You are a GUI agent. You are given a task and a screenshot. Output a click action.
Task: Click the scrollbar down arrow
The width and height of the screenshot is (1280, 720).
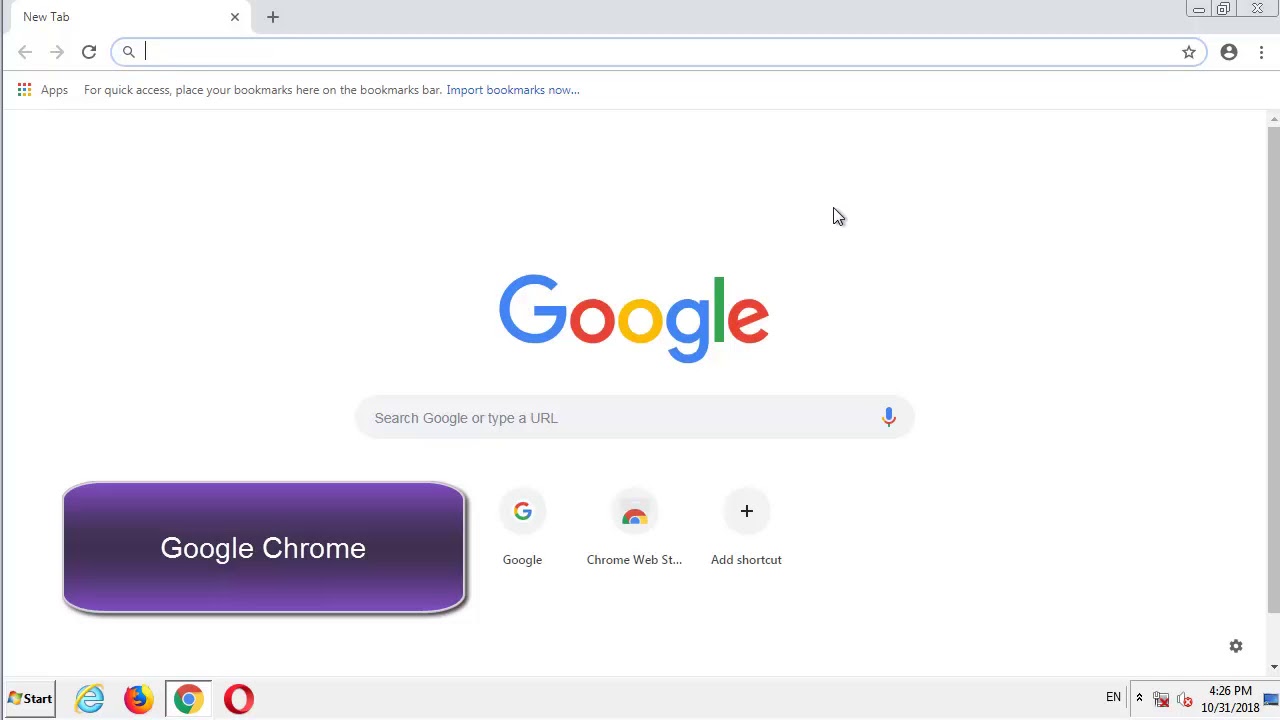click(1273, 666)
